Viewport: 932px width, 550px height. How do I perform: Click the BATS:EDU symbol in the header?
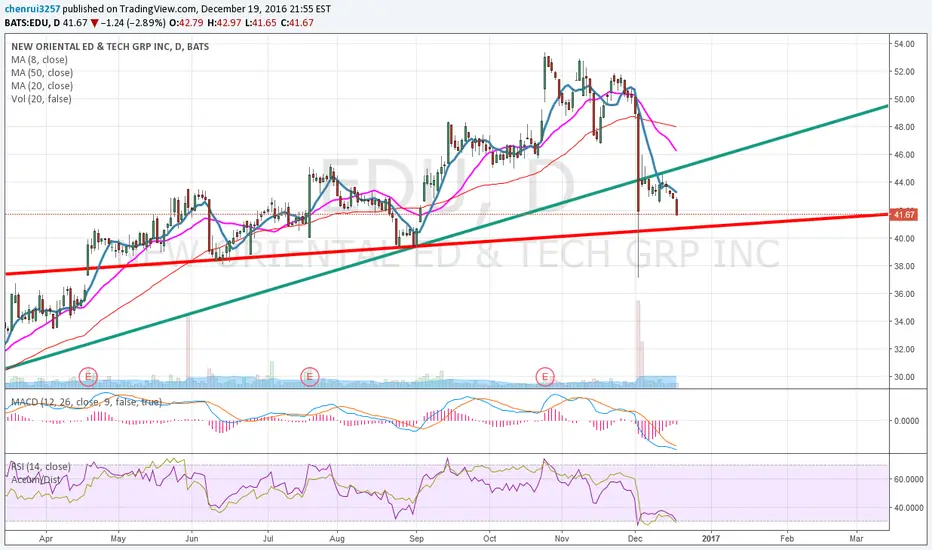point(27,23)
